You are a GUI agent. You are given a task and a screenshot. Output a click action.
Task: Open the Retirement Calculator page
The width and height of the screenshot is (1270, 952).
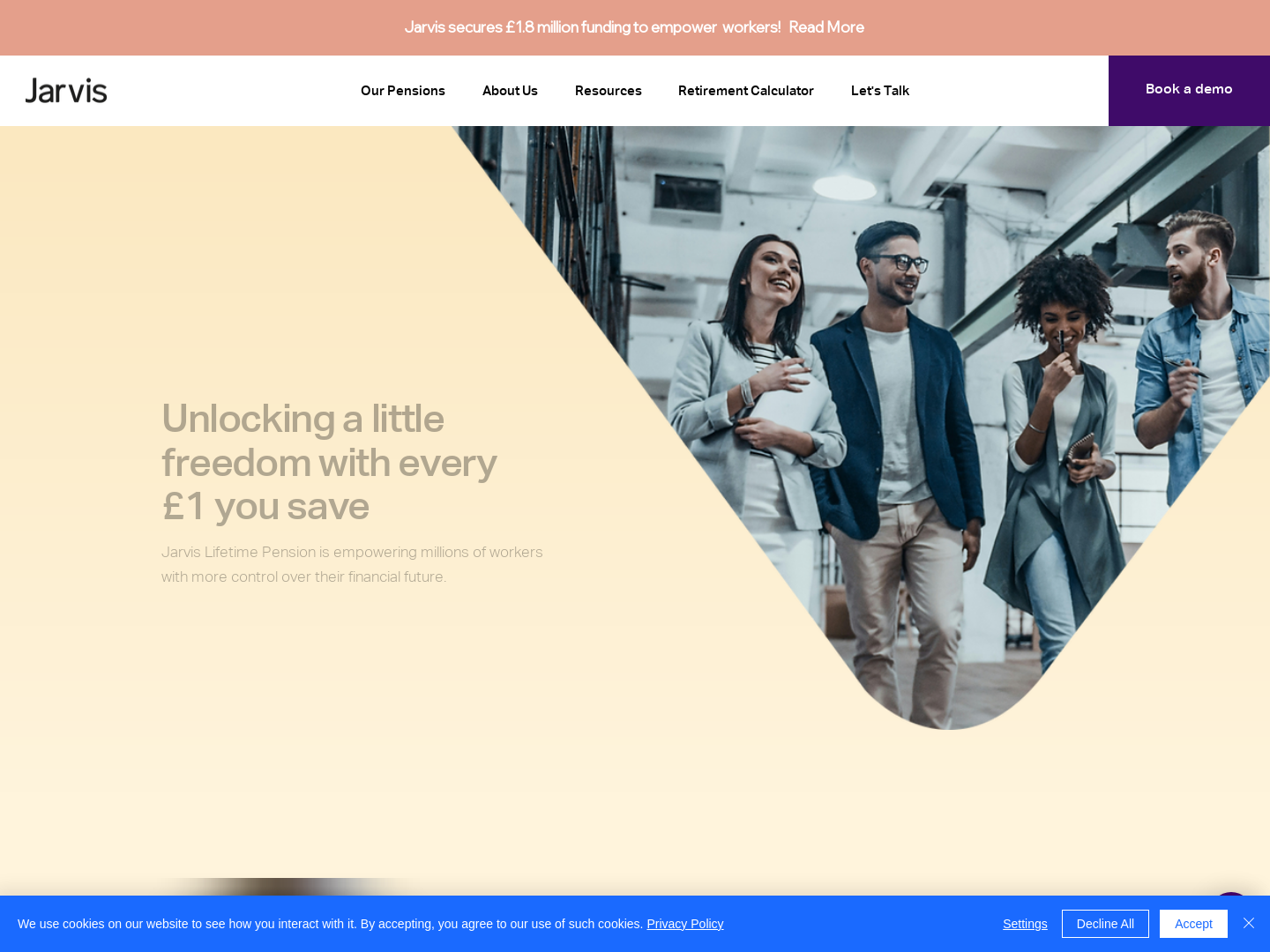[746, 91]
